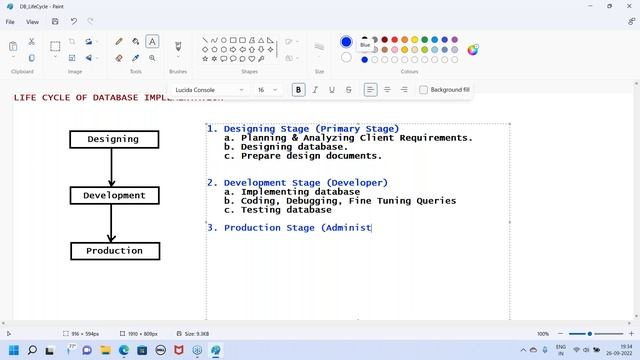Viewport: 640px width, 360px height.
Task: Open the font size 16 dropdown
Action: point(267,90)
